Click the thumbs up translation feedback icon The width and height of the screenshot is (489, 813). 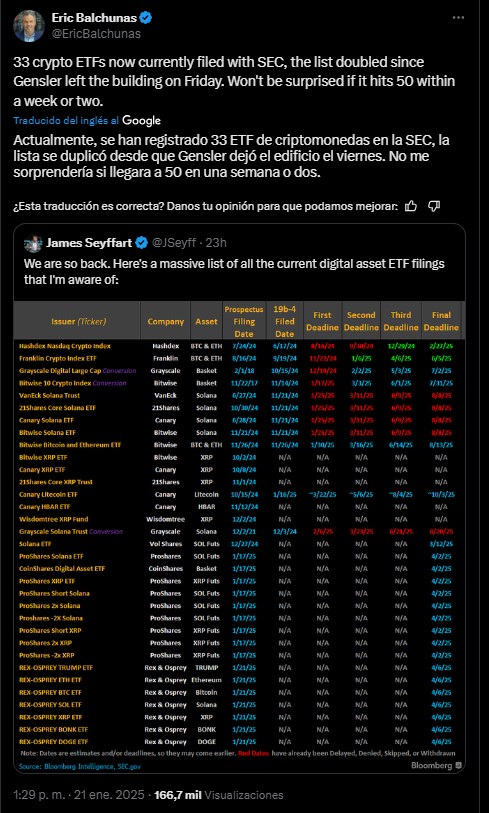tap(411, 206)
